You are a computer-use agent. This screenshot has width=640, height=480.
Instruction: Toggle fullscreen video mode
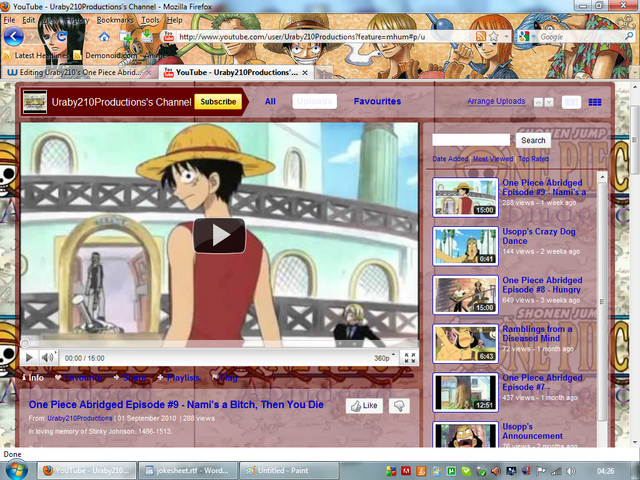point(410,358)
